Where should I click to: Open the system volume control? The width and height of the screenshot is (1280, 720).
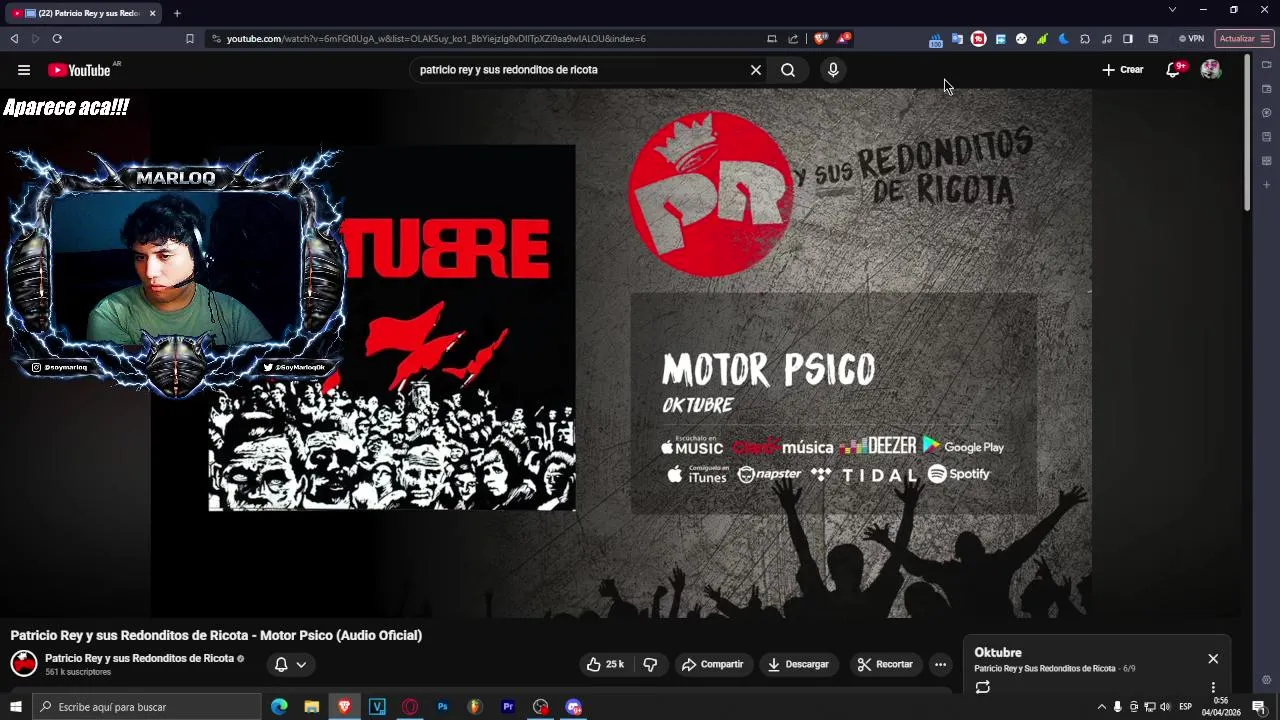click(1165, 707)
